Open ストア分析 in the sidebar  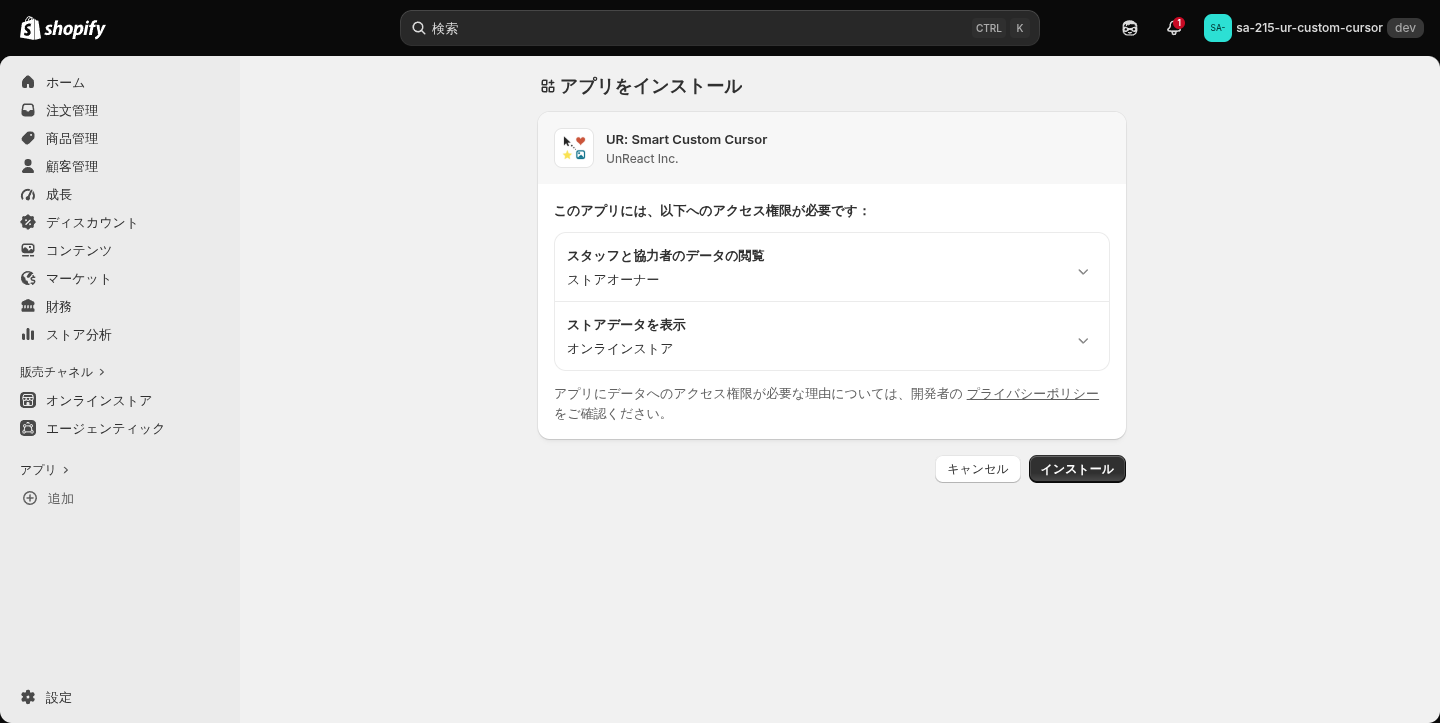(120, 334)
